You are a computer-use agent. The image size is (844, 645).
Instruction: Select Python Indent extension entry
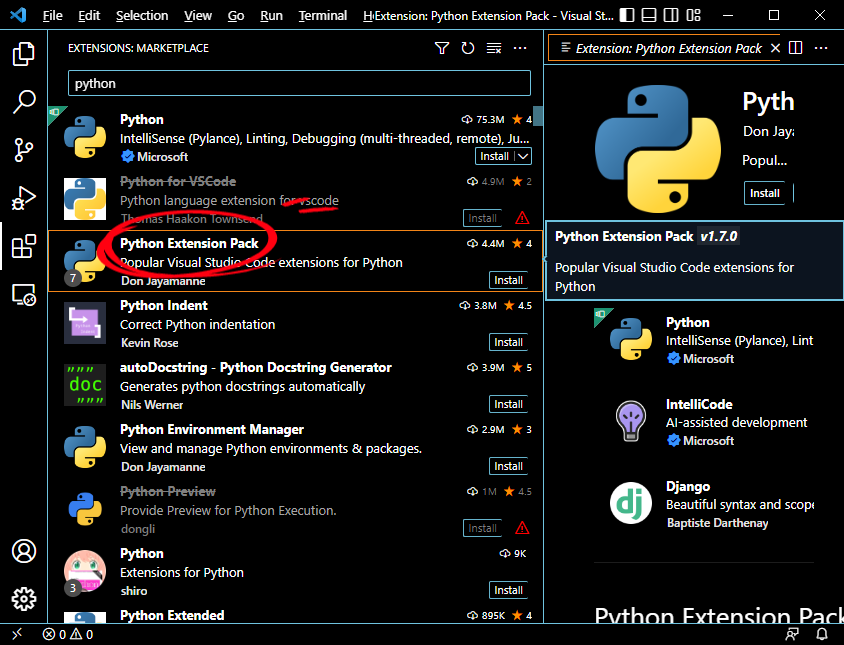coord(295,324)
